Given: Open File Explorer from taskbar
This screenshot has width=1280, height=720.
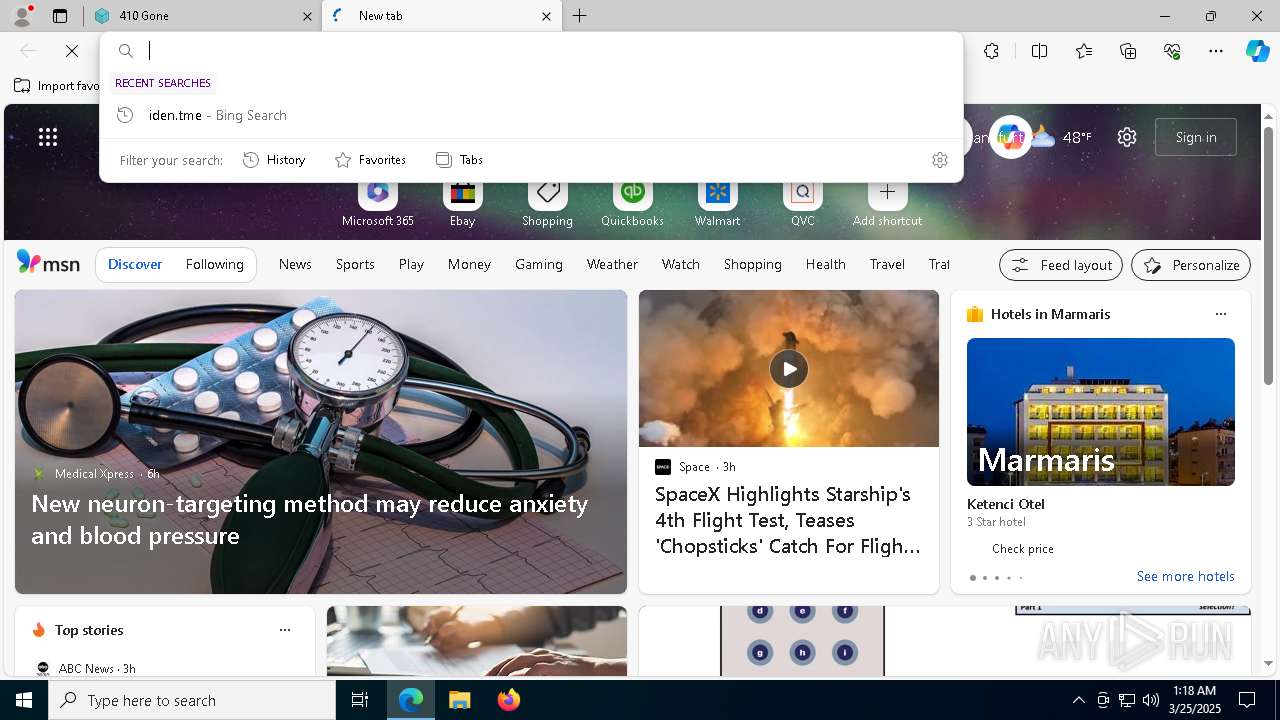Looking at the screenshot, I should [x=459, y=700].
